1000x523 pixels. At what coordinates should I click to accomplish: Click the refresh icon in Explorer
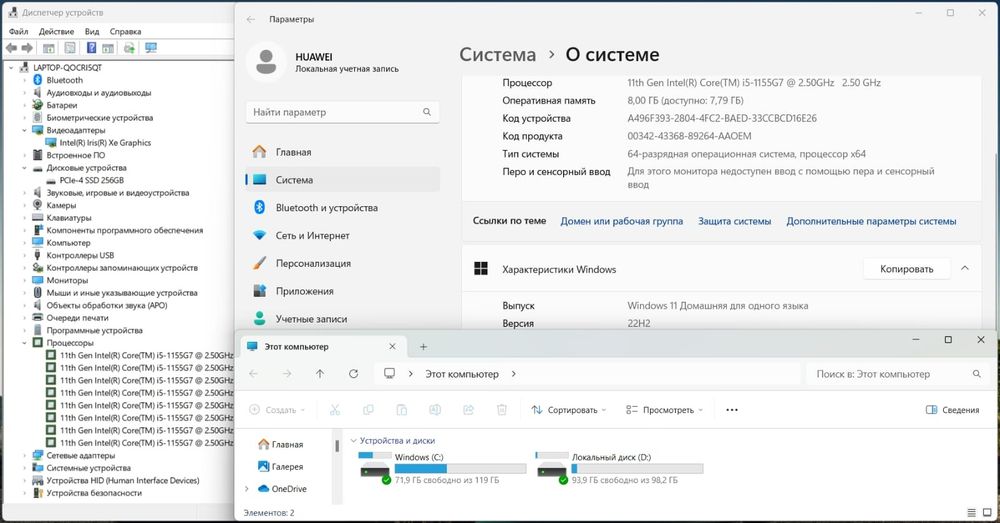353,374
